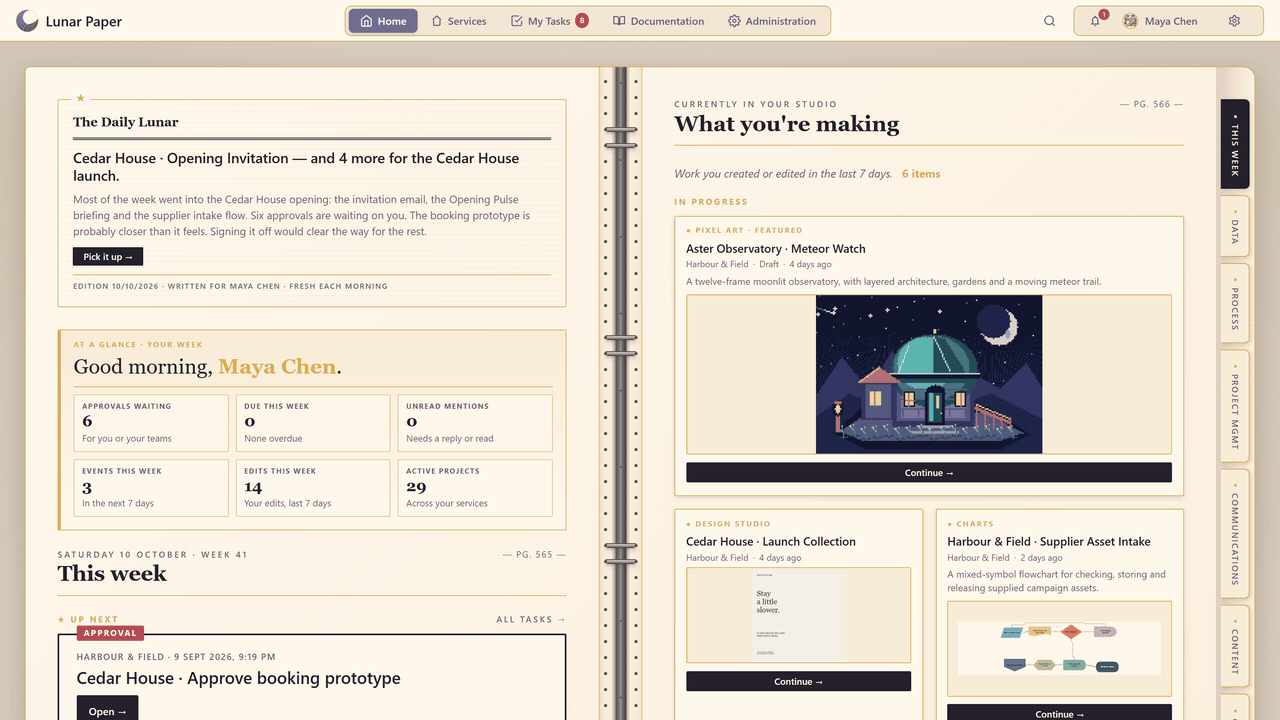Open the Approve booking prototype task
This screenshot has height=720, width=1280.
(x=107, y=711)
